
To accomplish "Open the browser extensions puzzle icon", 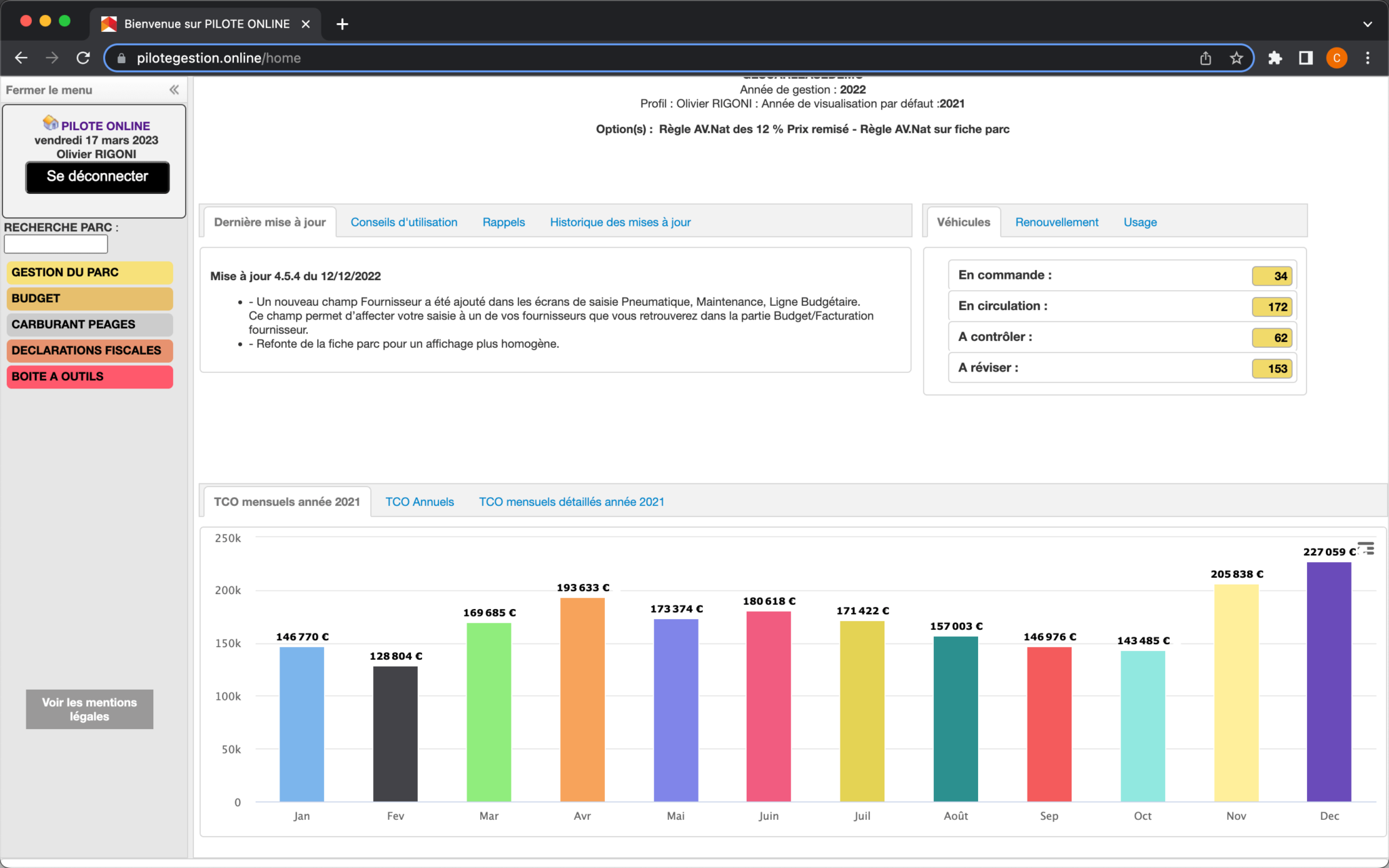I will click(x=1274, y=58).
